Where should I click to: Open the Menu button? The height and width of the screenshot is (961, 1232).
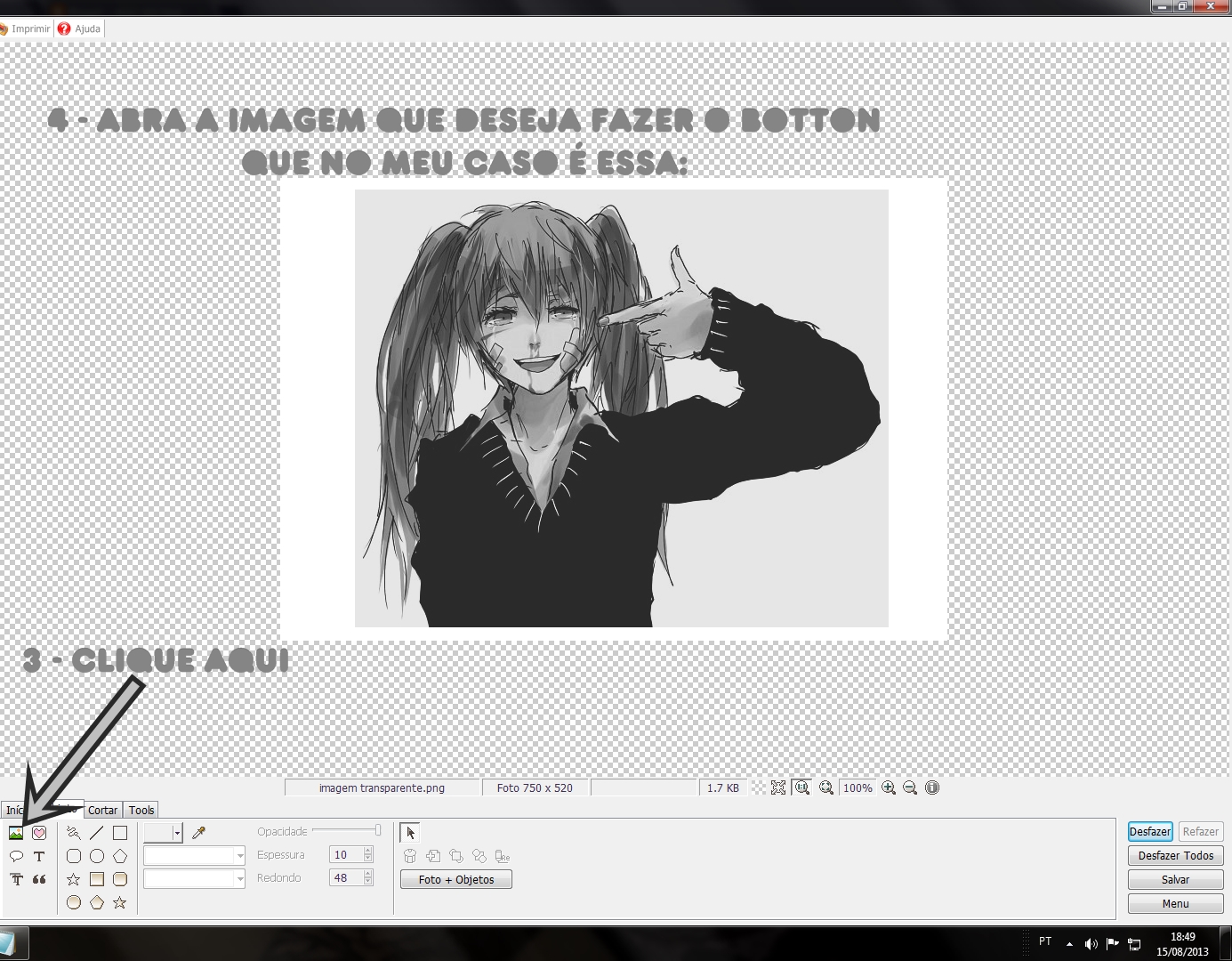point(1176,904)
